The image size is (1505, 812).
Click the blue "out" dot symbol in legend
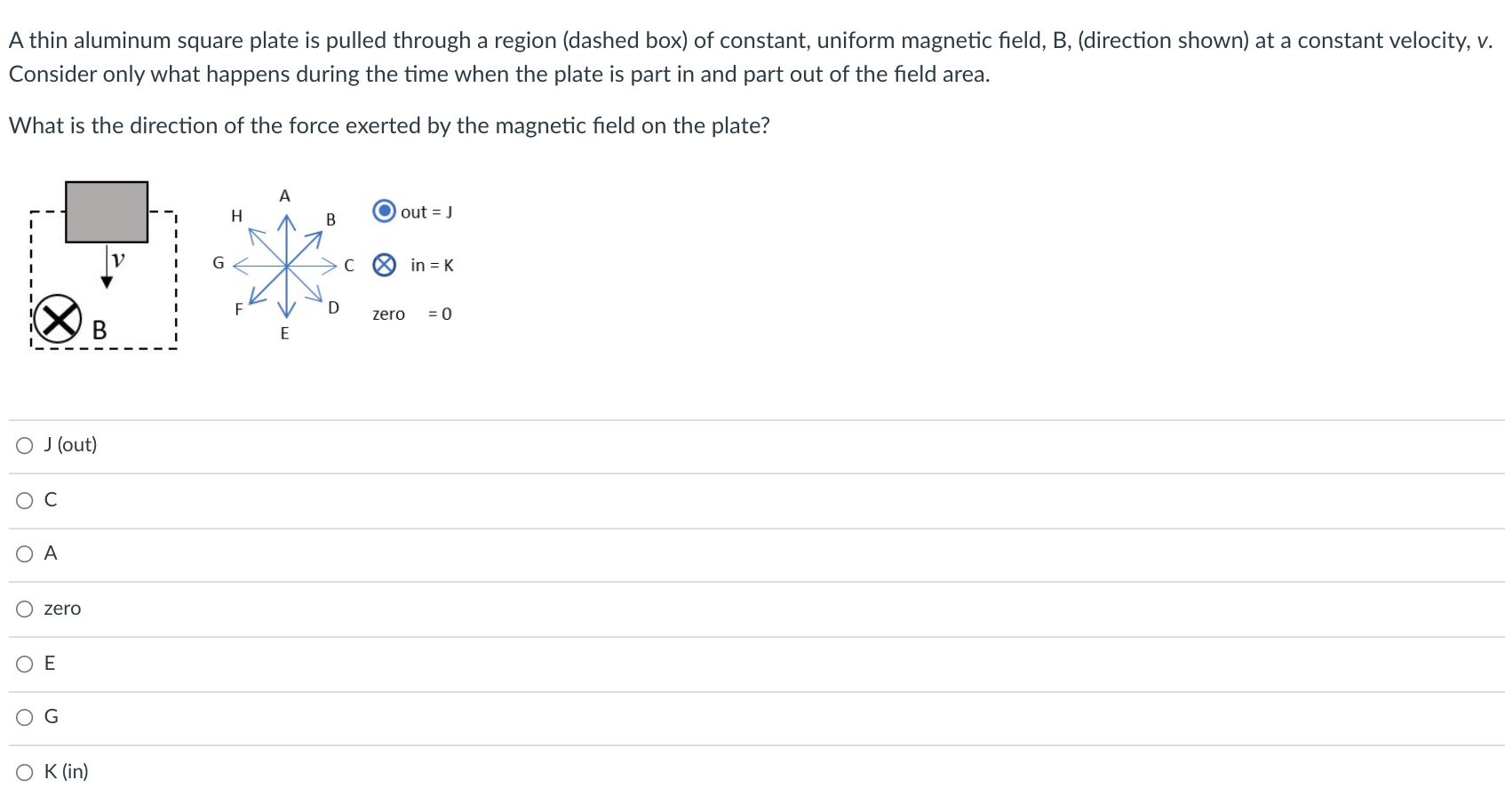point(384,211)
